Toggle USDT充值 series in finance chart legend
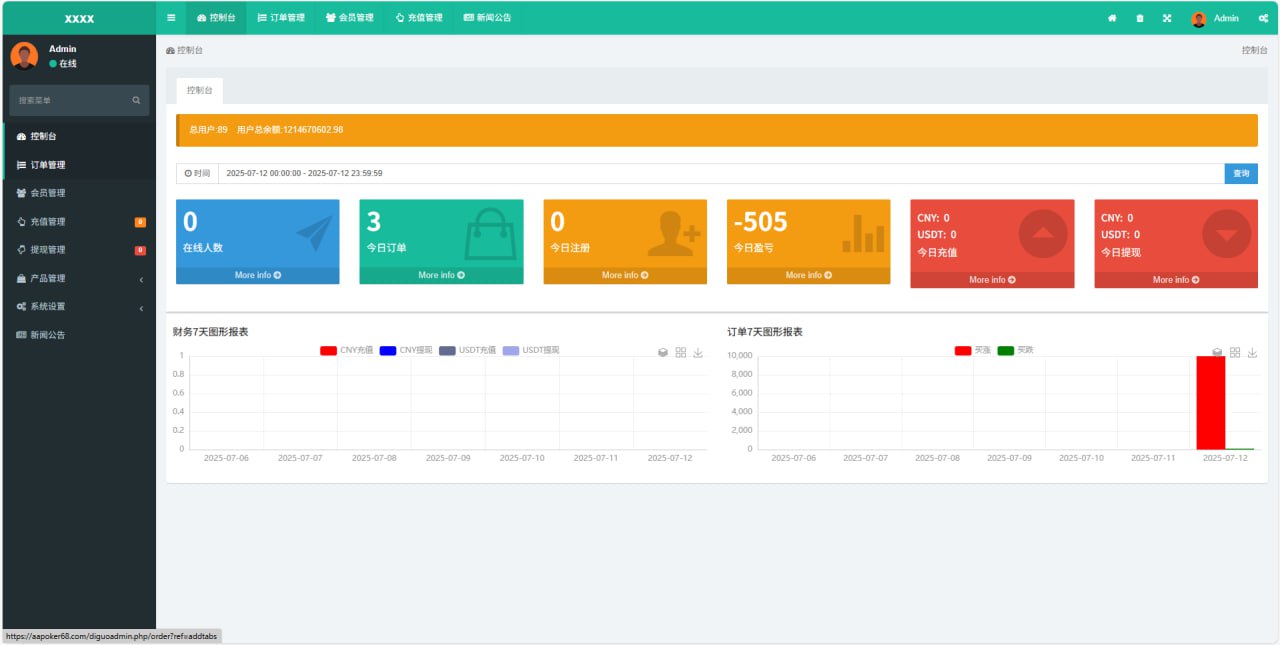 467,350
